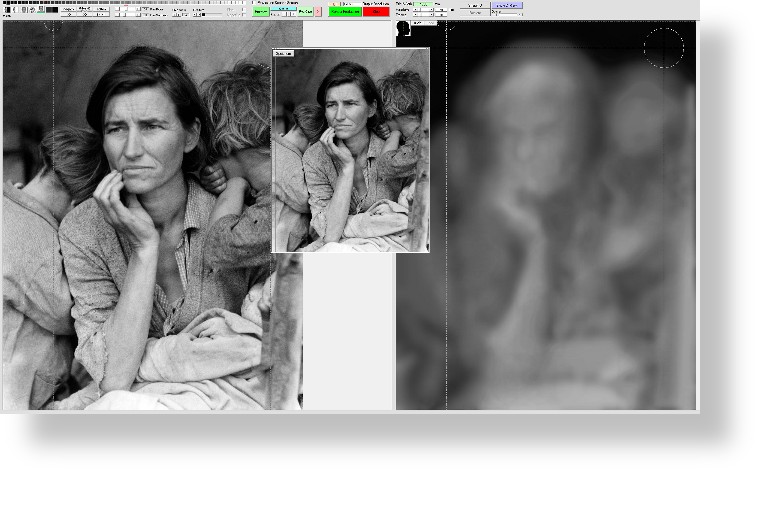Image resolution: width=781 pixels, height=517 pixels.
Task: Click the small green button left of the cyan field
Action: (x=261, y=12)
